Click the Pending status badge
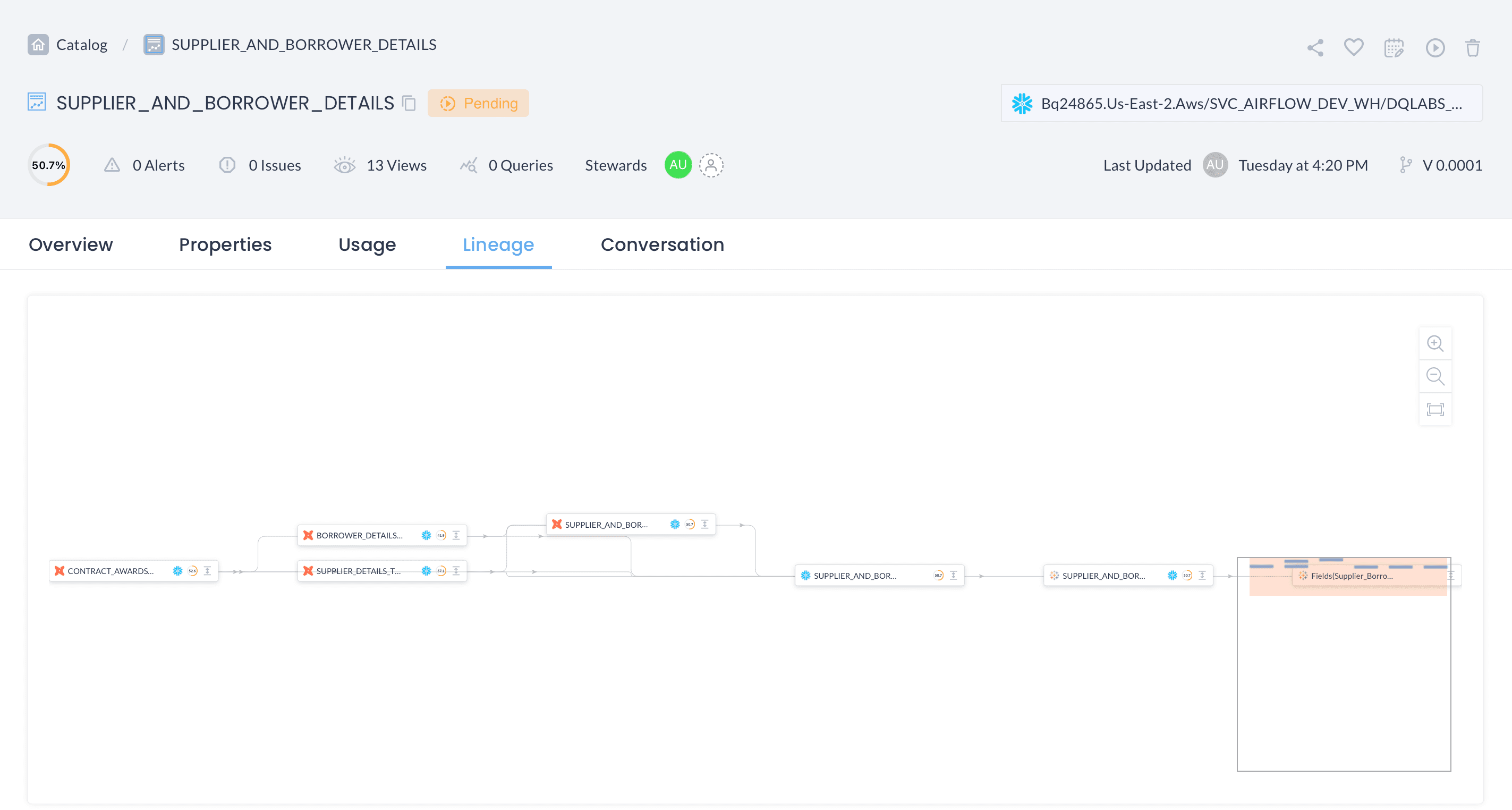 click(478, 103)
